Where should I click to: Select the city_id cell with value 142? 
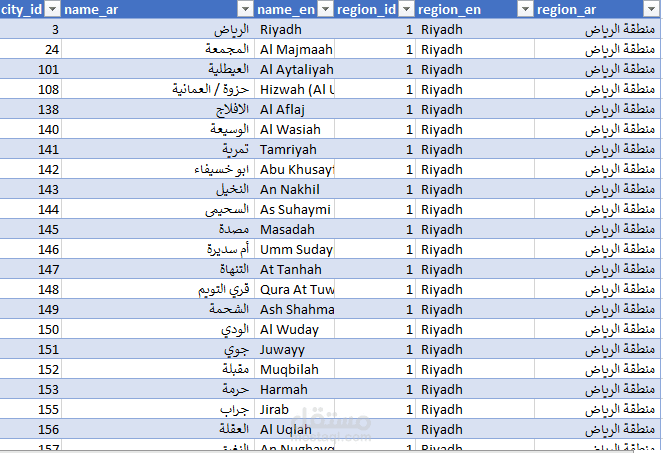30,169
